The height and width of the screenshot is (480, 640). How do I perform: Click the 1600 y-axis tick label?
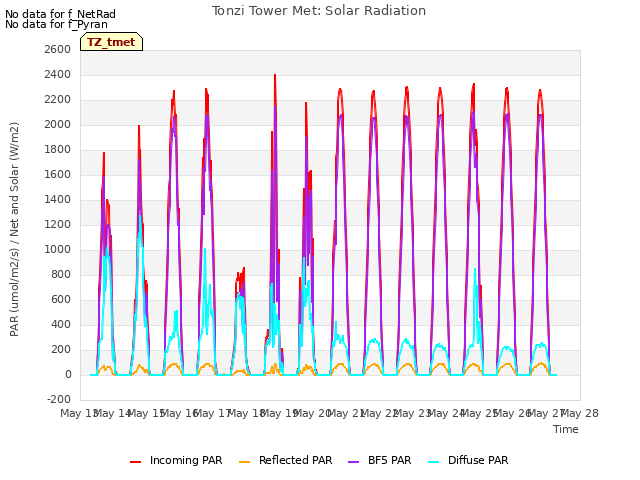[58, 174]
